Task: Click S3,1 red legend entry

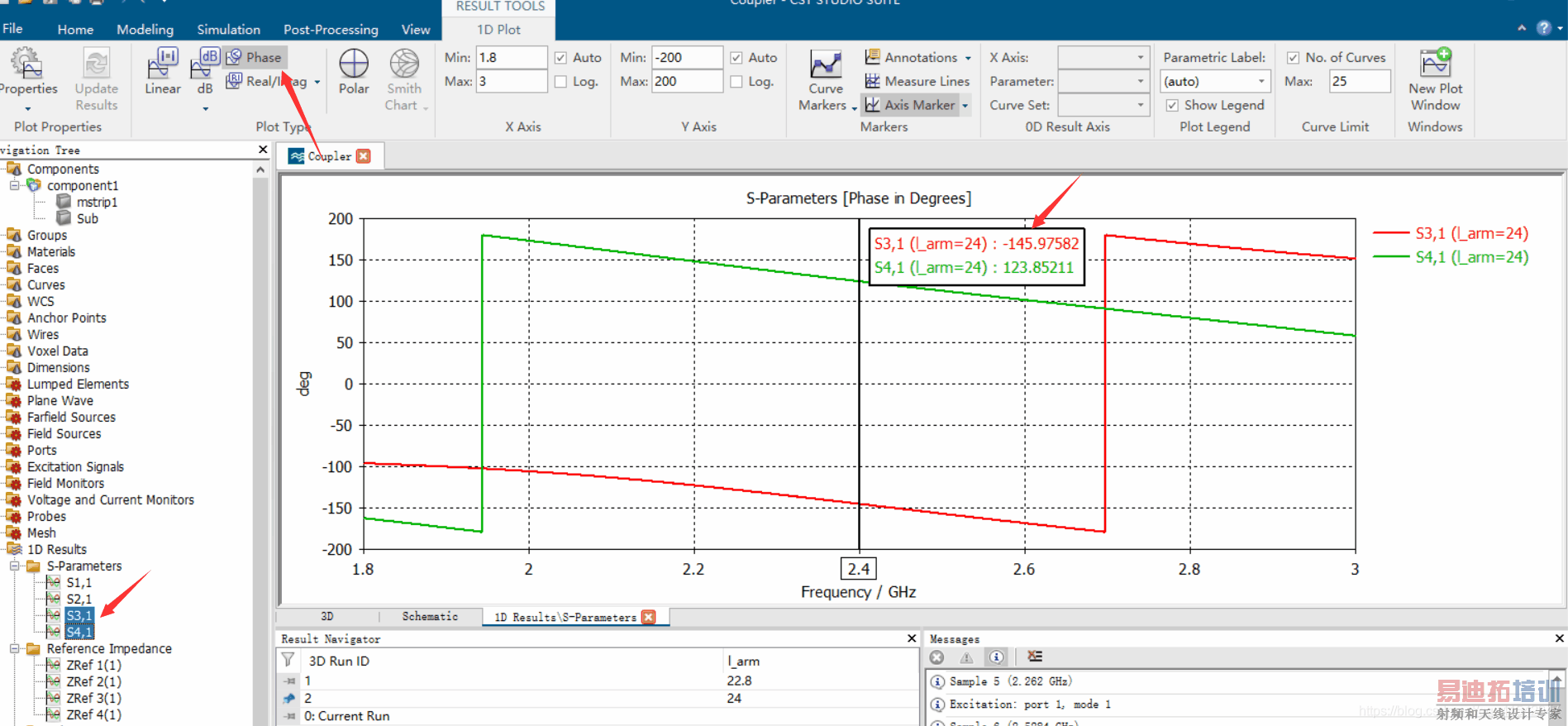Action: click(1451, 233)
